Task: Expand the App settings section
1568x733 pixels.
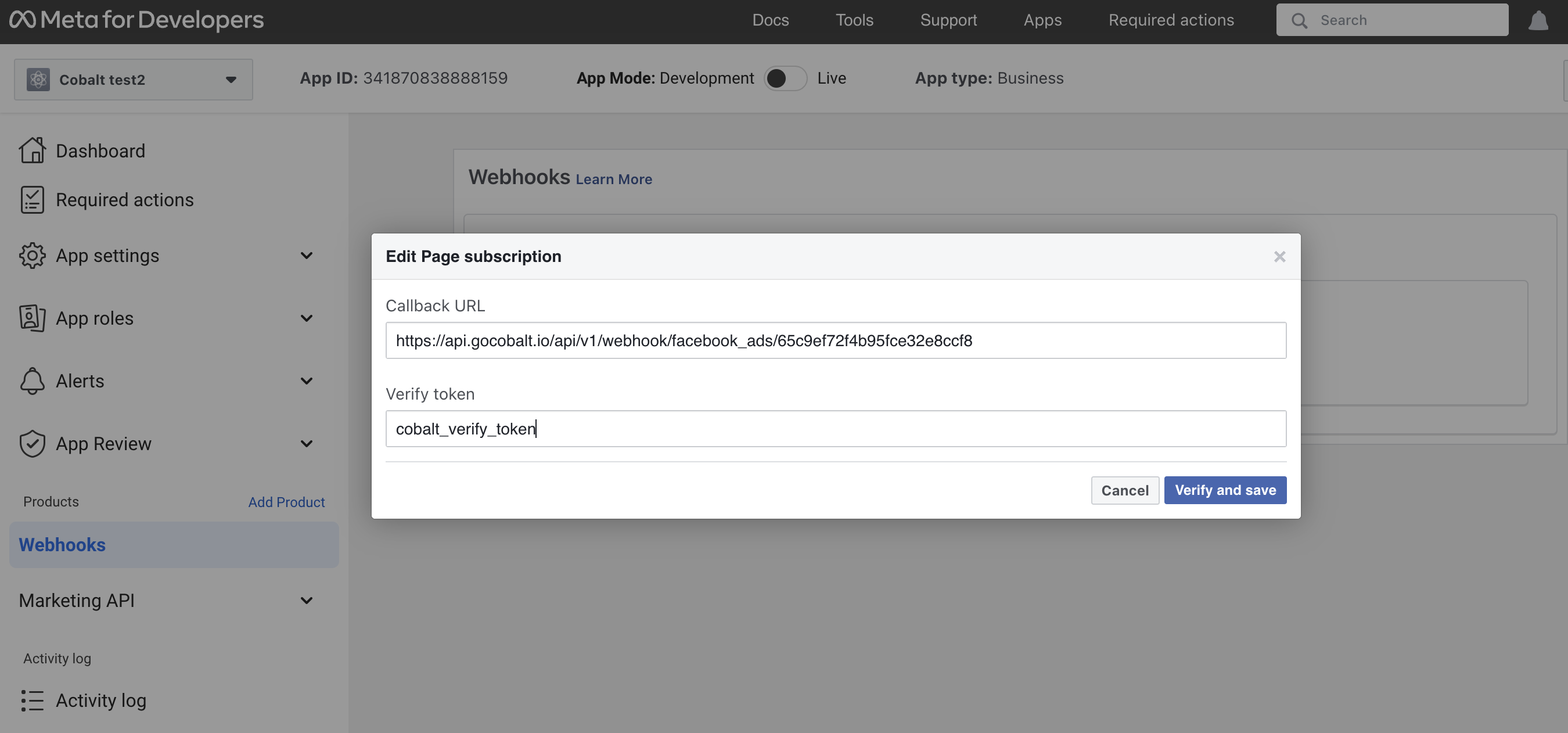Action: click(x=307, y=256)
